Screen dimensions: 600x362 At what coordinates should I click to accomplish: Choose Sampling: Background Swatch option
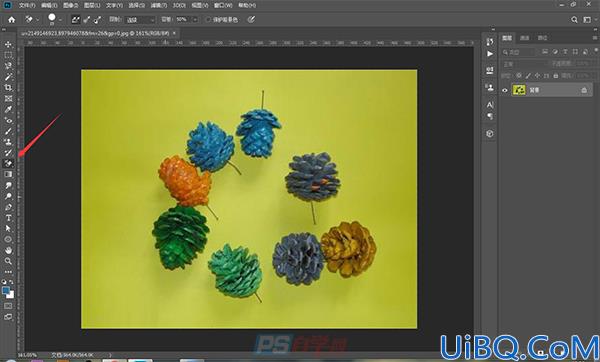(98, 20)
